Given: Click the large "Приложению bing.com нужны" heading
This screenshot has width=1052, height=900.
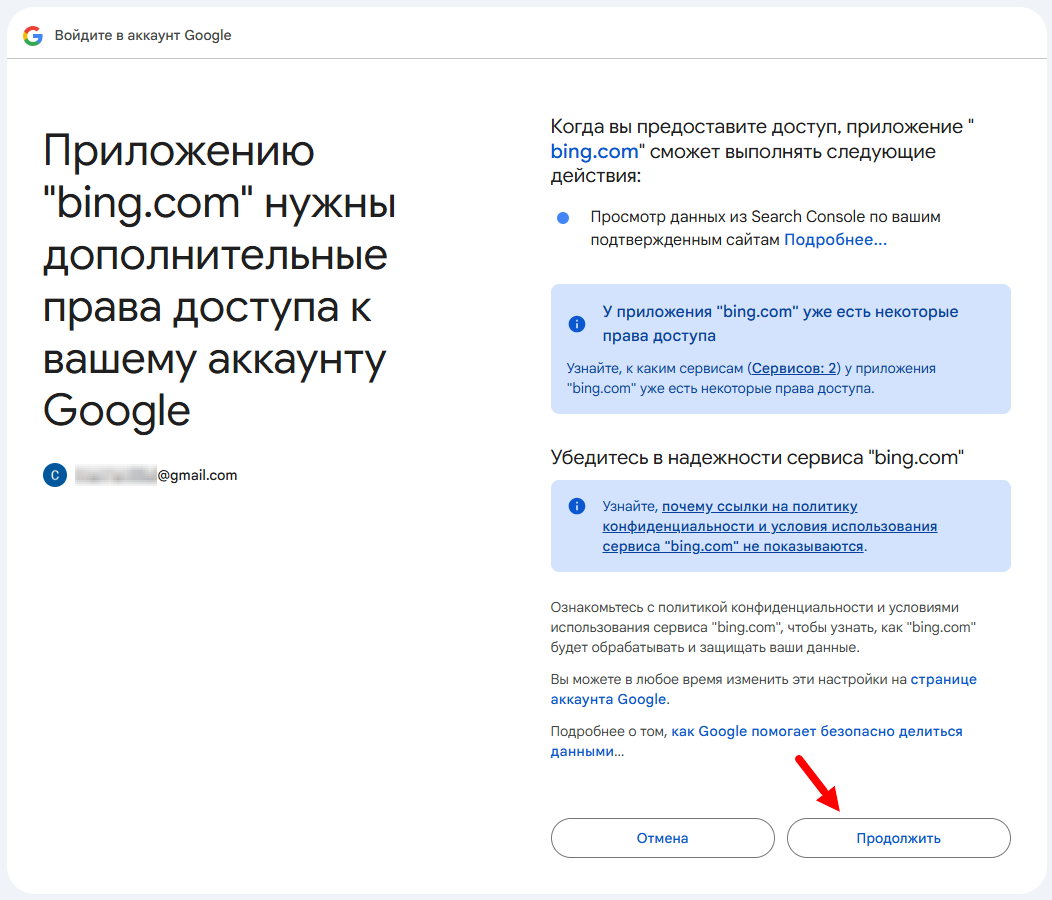Looking at the screenshot, I should pyautogui.click(x=219, y=280).
